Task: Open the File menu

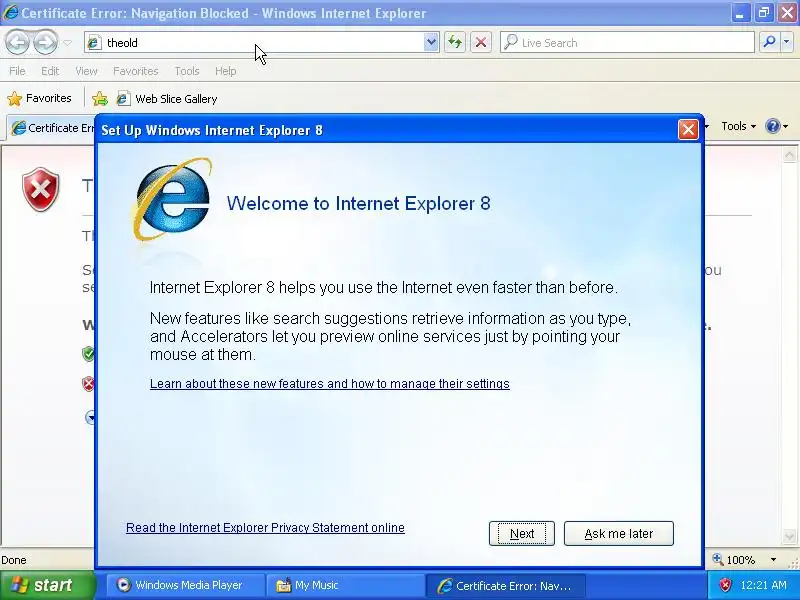Action: pyautogui.click(x=17, y=71)
